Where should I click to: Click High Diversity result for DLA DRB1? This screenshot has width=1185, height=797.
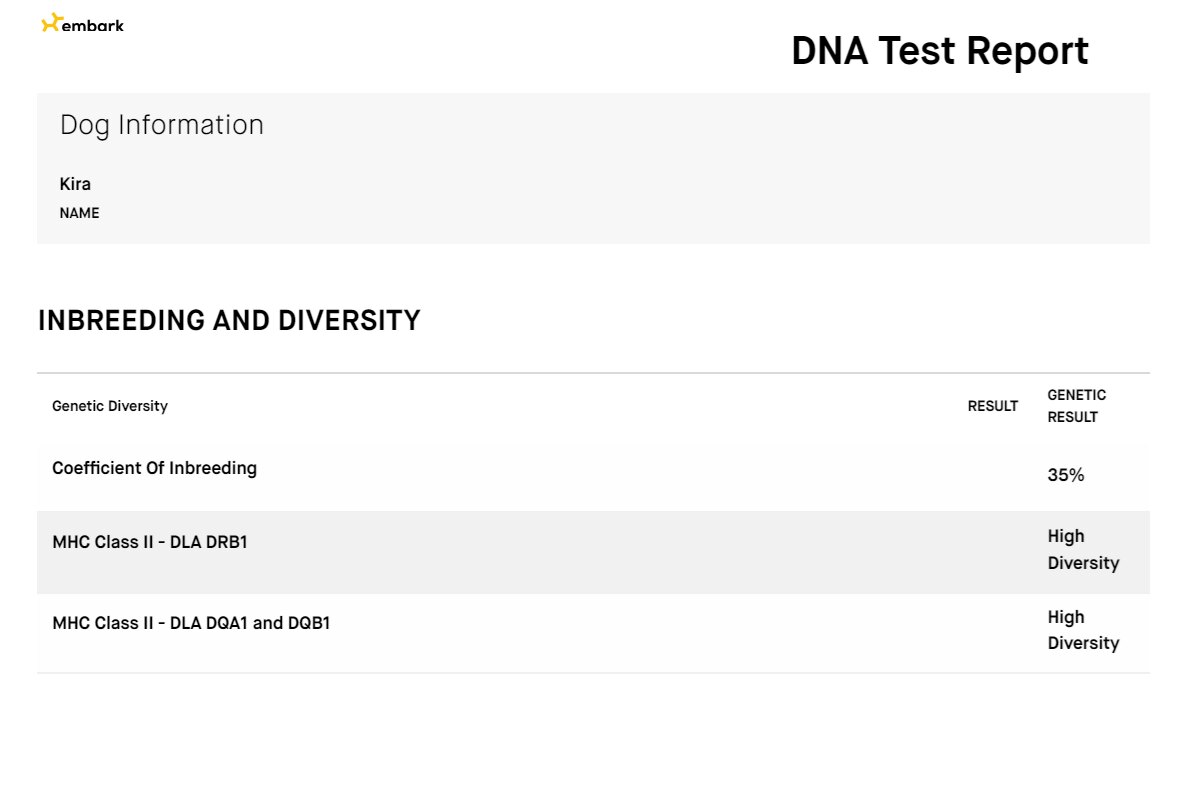(x=1083, y=549)
